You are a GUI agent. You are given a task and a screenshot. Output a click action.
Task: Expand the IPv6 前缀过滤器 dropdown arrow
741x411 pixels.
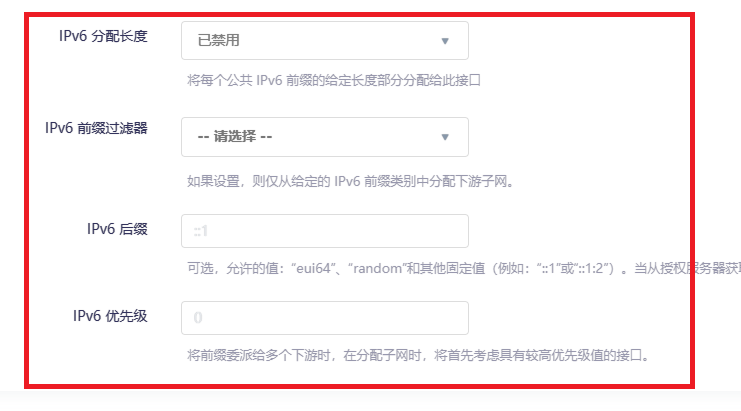click(445, 137)
